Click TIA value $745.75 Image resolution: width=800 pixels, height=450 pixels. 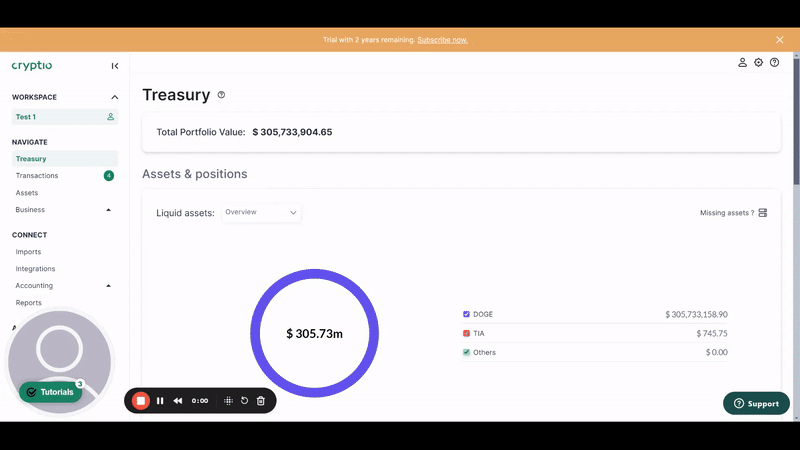712,333
